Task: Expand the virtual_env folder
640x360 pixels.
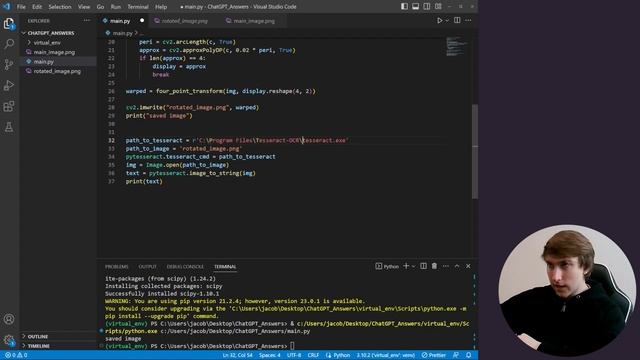Action: (x=47, y=42)
